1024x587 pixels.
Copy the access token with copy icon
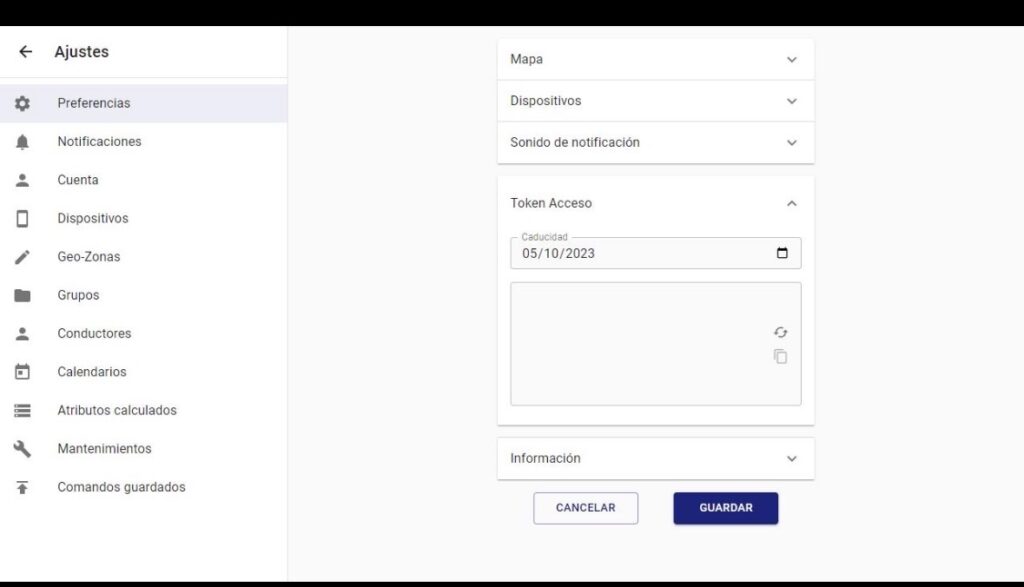[x=780, y=357]
